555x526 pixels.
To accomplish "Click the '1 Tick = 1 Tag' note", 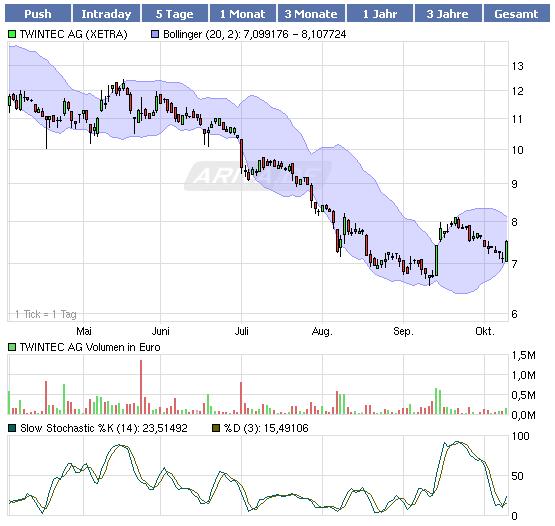I will [x=46, y=314].
